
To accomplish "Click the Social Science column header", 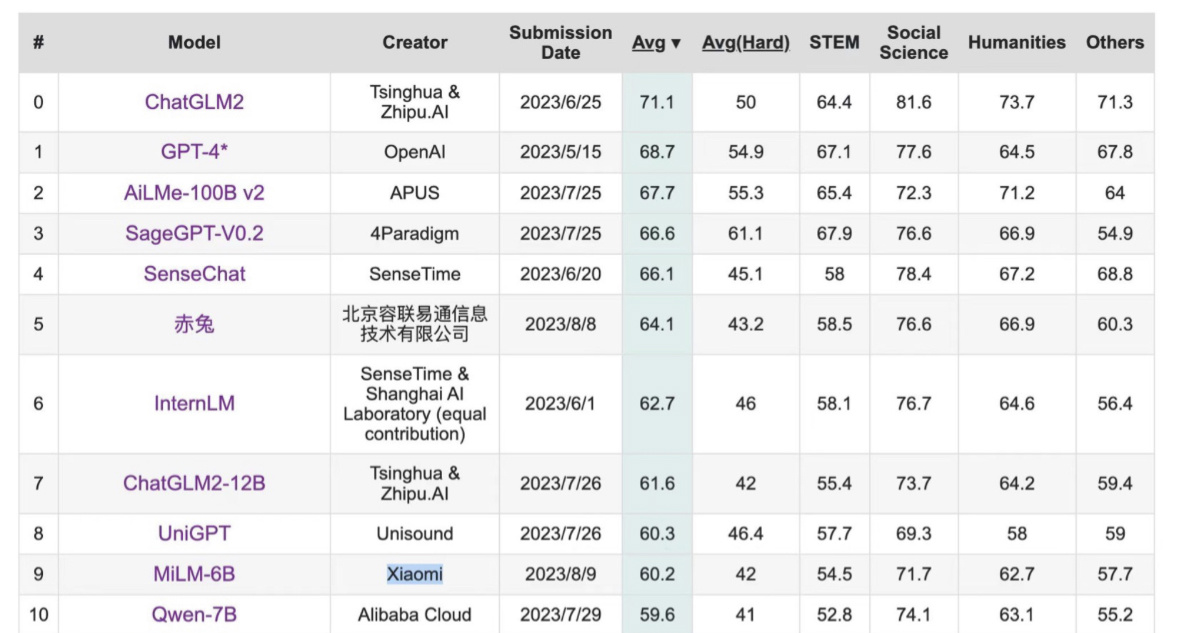I will click(x=913, y=43).
